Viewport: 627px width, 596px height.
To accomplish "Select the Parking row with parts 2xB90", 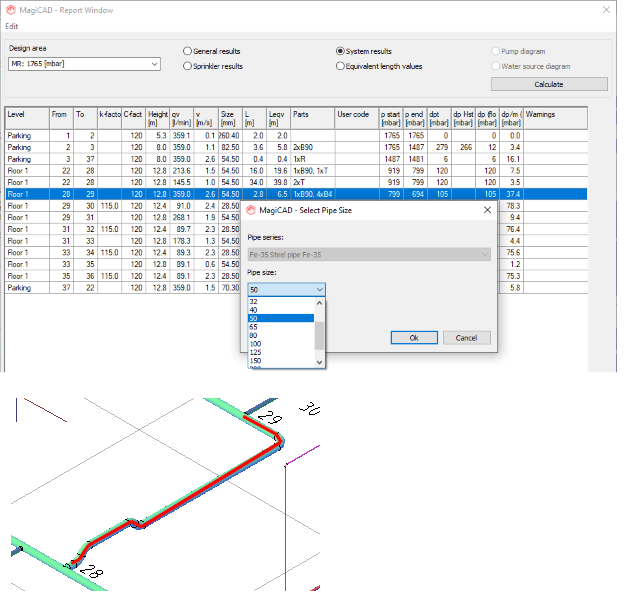I will (x=296, y=147).
